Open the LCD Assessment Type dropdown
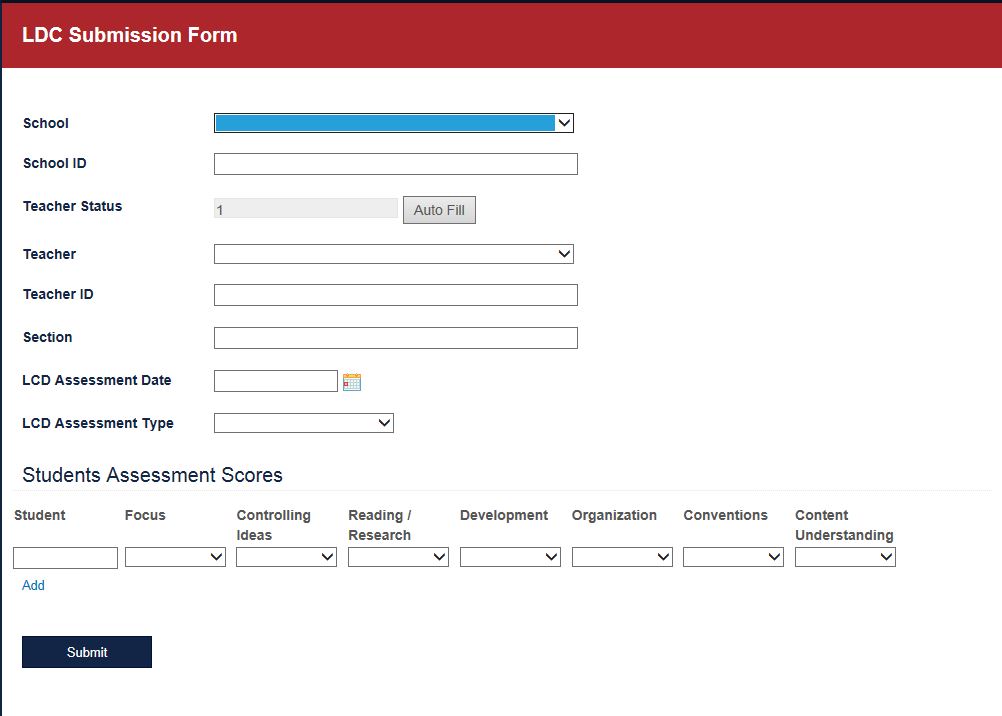The image size is (1002, 716). tap(303, 422)
